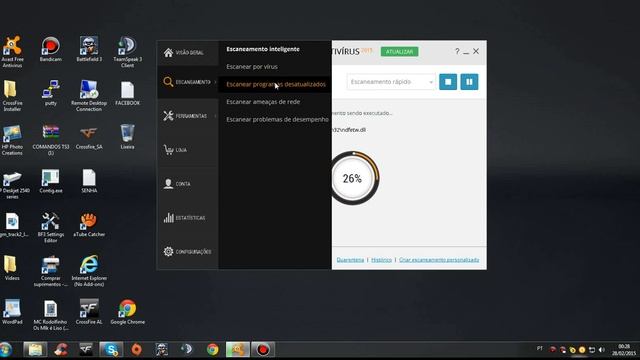Open the Escaneamento magnifier section
Image resolution: width=640 pixels, height=360 pixels.
pyautogui.click(x=187, y=82)
